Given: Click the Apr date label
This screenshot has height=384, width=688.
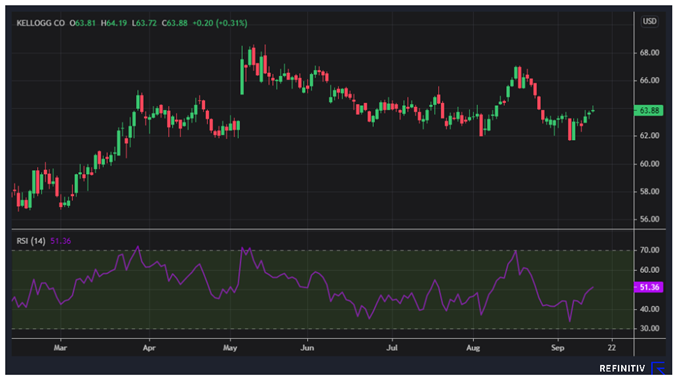Looking at the screenshot, I should 149,348.
